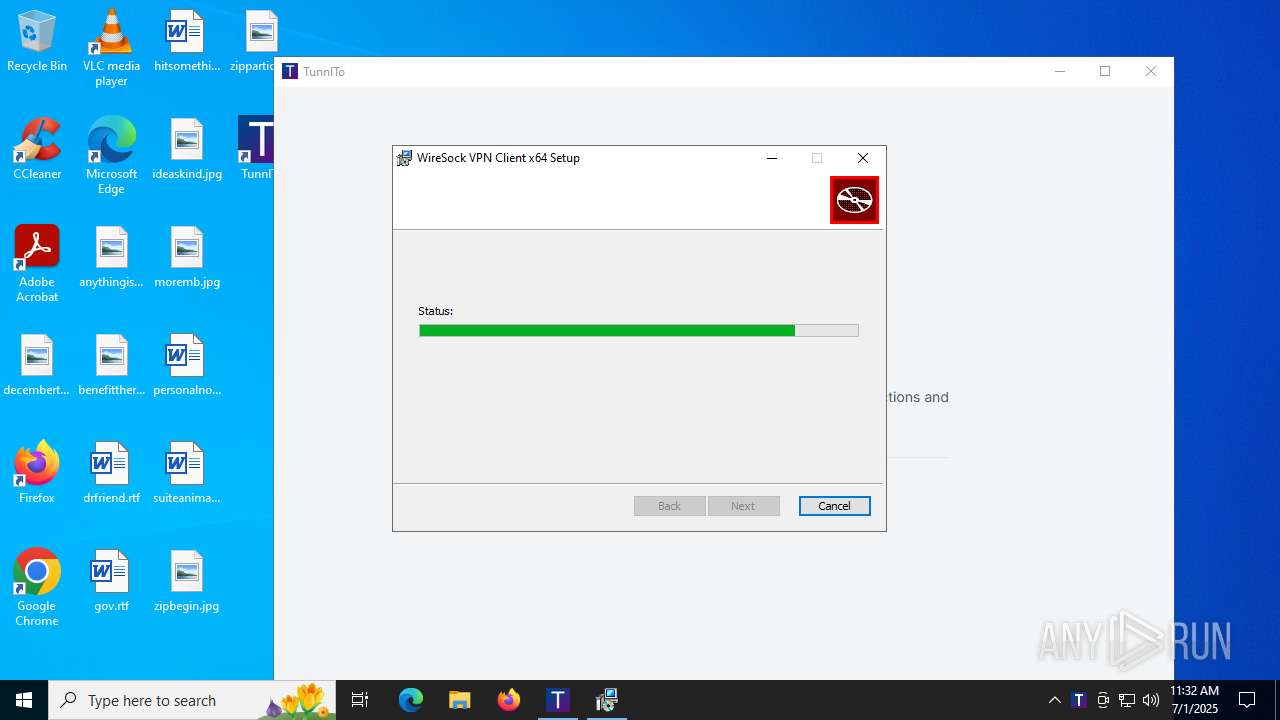Select moremb.jpg on the desktop
Screen dimensions: 1280x720
tap(187, 257)
